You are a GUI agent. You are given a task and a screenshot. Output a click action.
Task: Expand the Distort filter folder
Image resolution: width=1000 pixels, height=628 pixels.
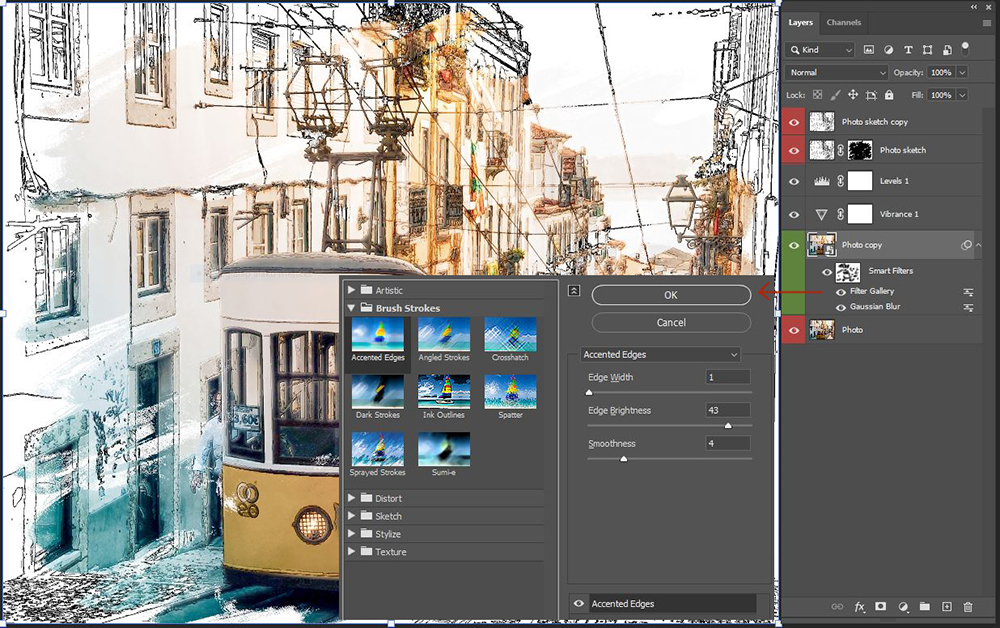[351, 498]
